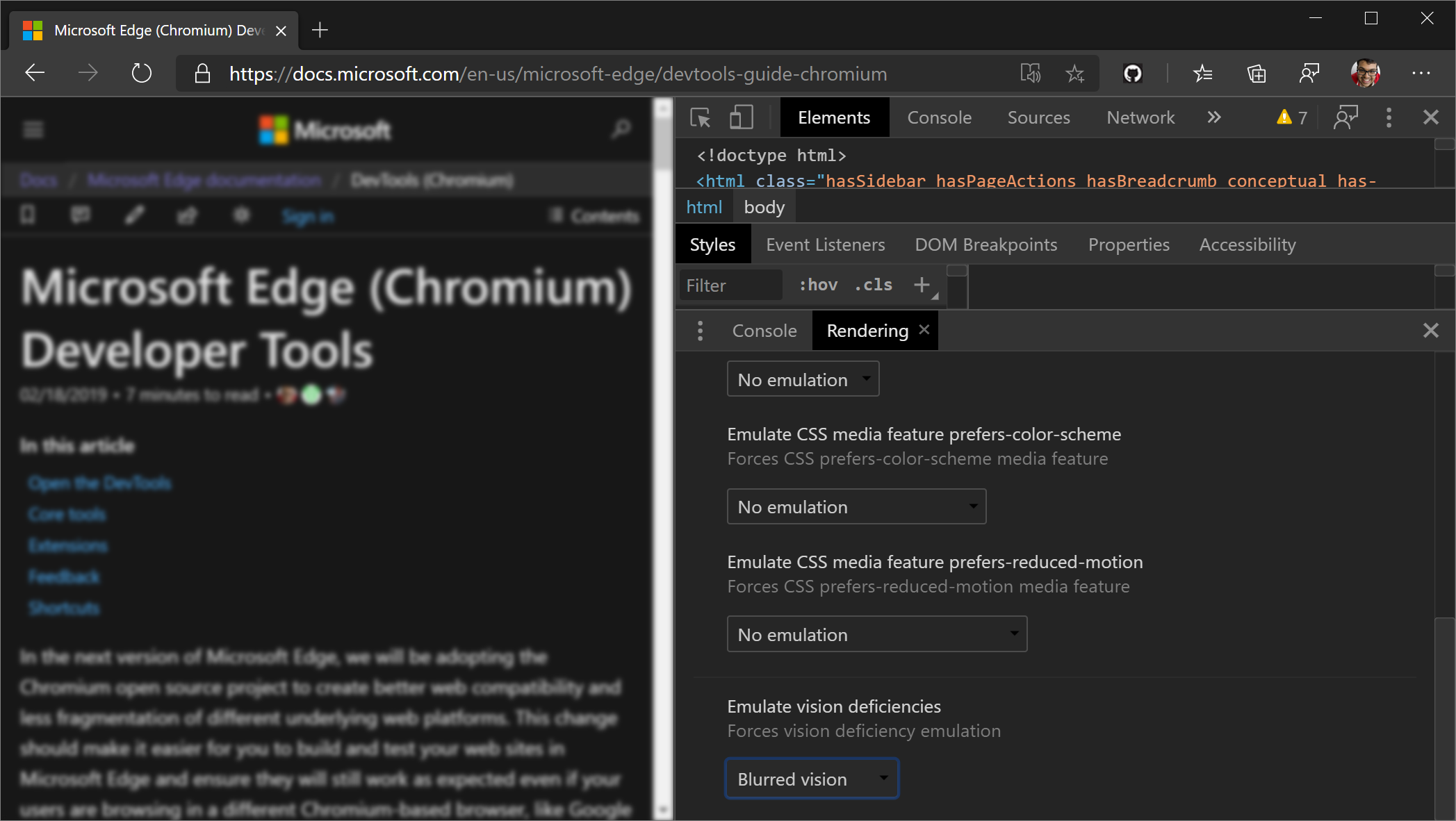Select the Emulate CSS media feature prefers-color-scheme dropdown
This screenshot has height=821, width=1456.
[x=855, y=506]
